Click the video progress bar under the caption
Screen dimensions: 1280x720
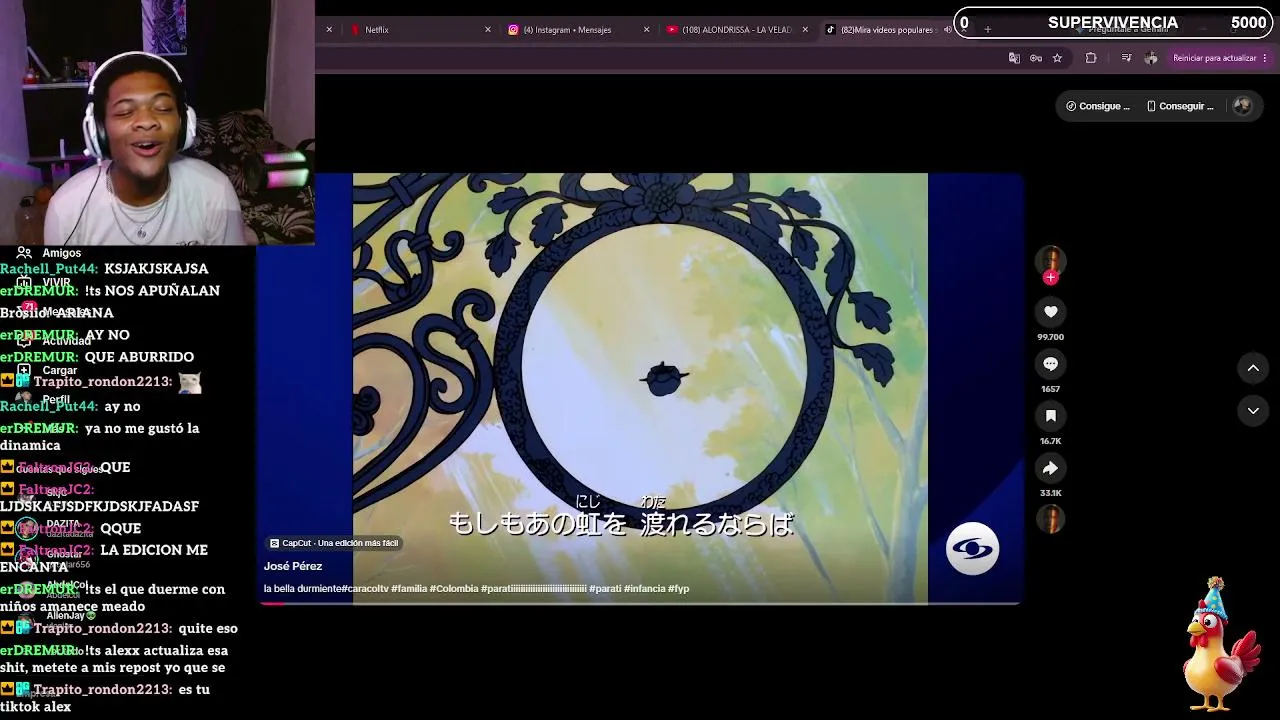(x=640, y=603)
